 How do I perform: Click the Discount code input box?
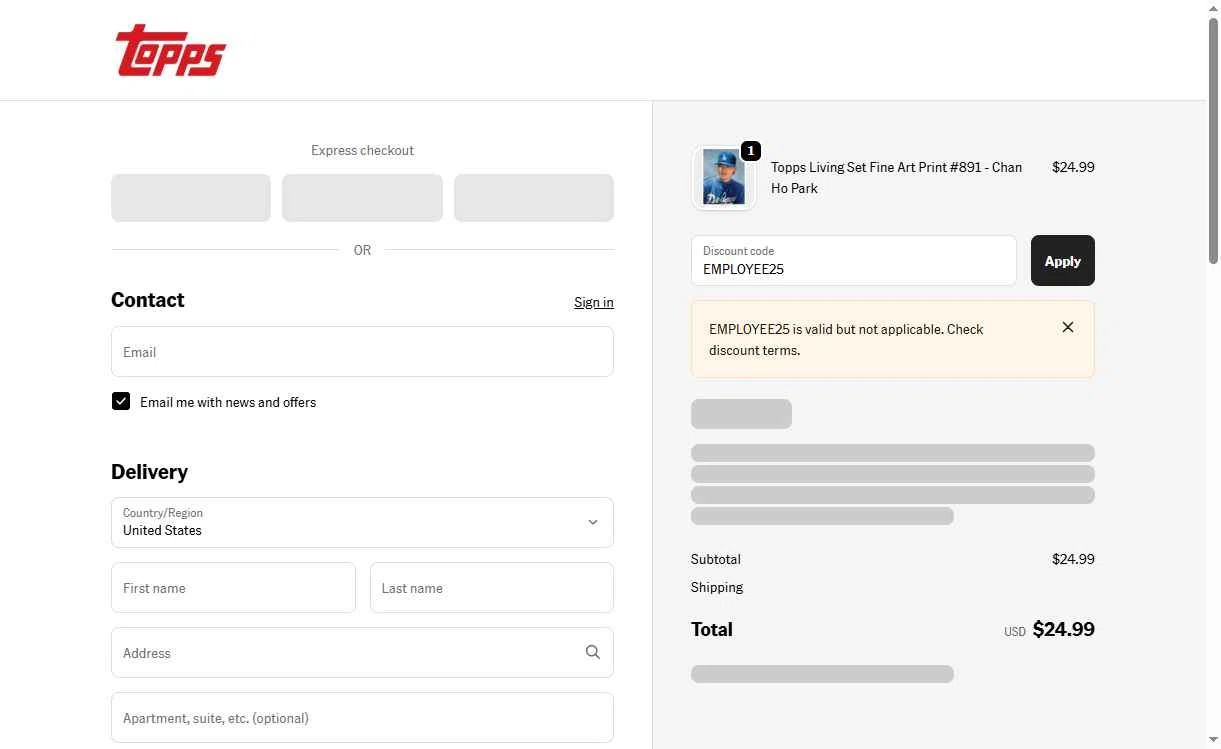point(853,261)
